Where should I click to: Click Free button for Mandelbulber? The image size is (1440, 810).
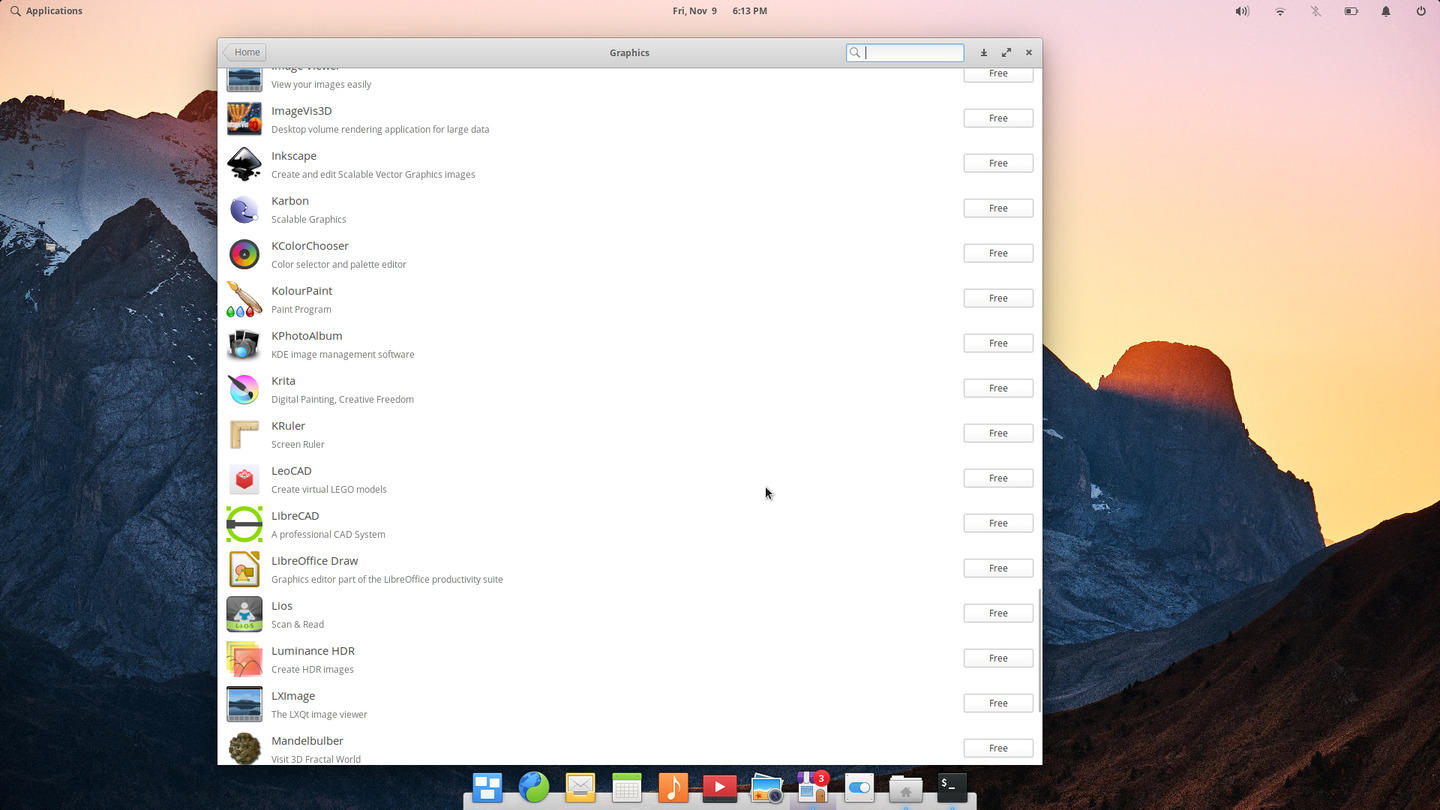998,748
